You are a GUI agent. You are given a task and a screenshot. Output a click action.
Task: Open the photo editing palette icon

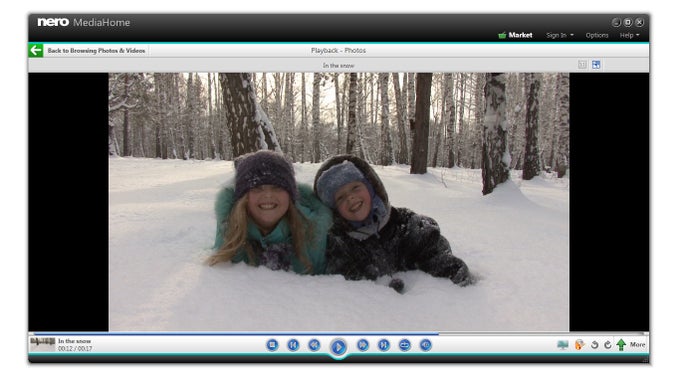[x=579, y=345]
